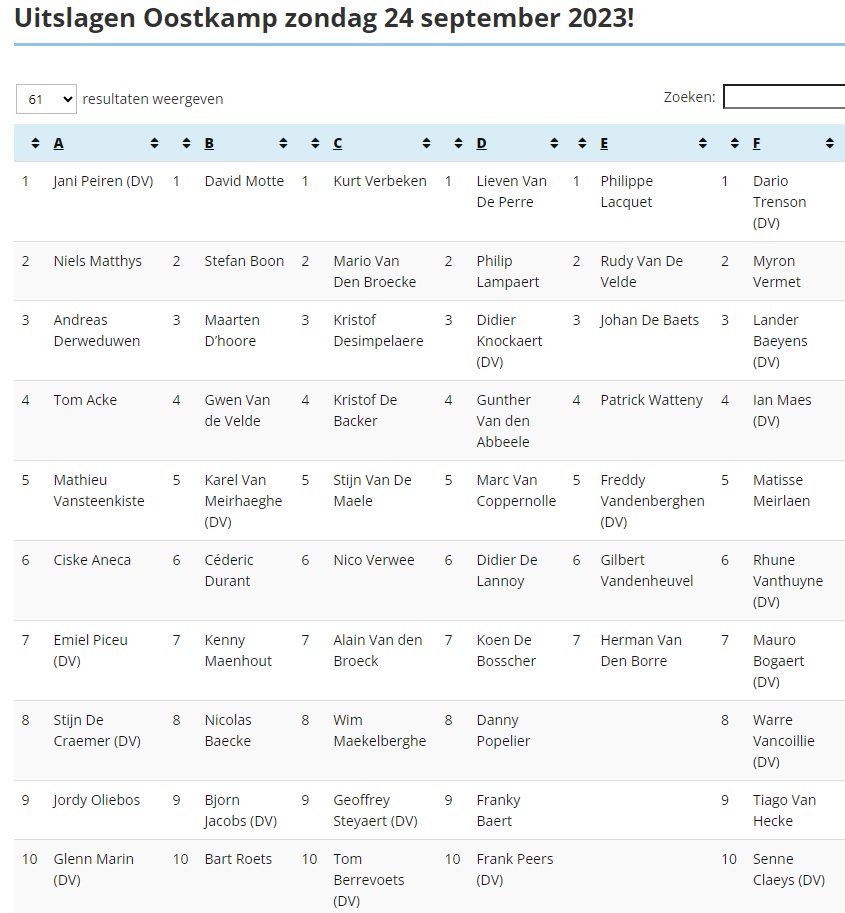The width and height of the screenshot is (845, 913).
Task: Select the cell Philippe Lacquet
Action: (x=627, y=192)
